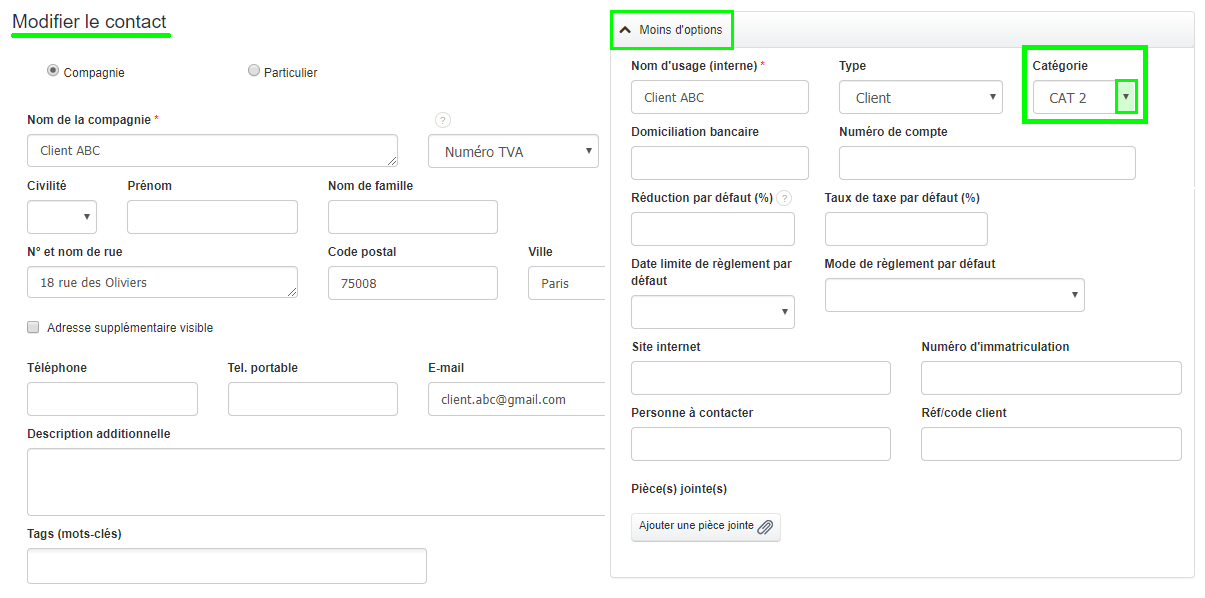Open the Type dropdown set to Client
Viewport: 1205px width, 598px height.
click(920, 97)
